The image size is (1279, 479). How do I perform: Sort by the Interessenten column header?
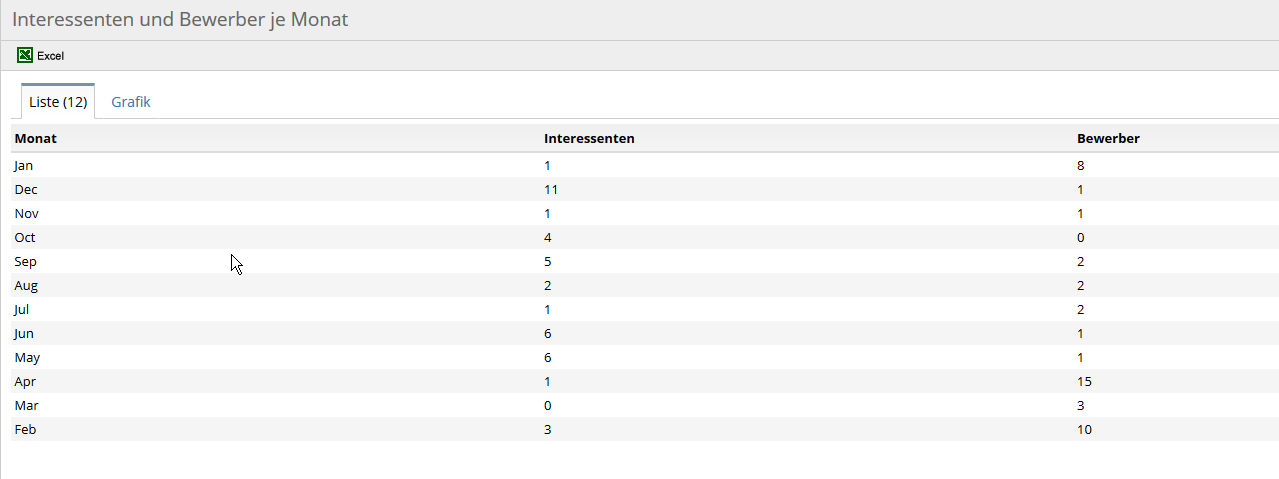pos(589,138)
